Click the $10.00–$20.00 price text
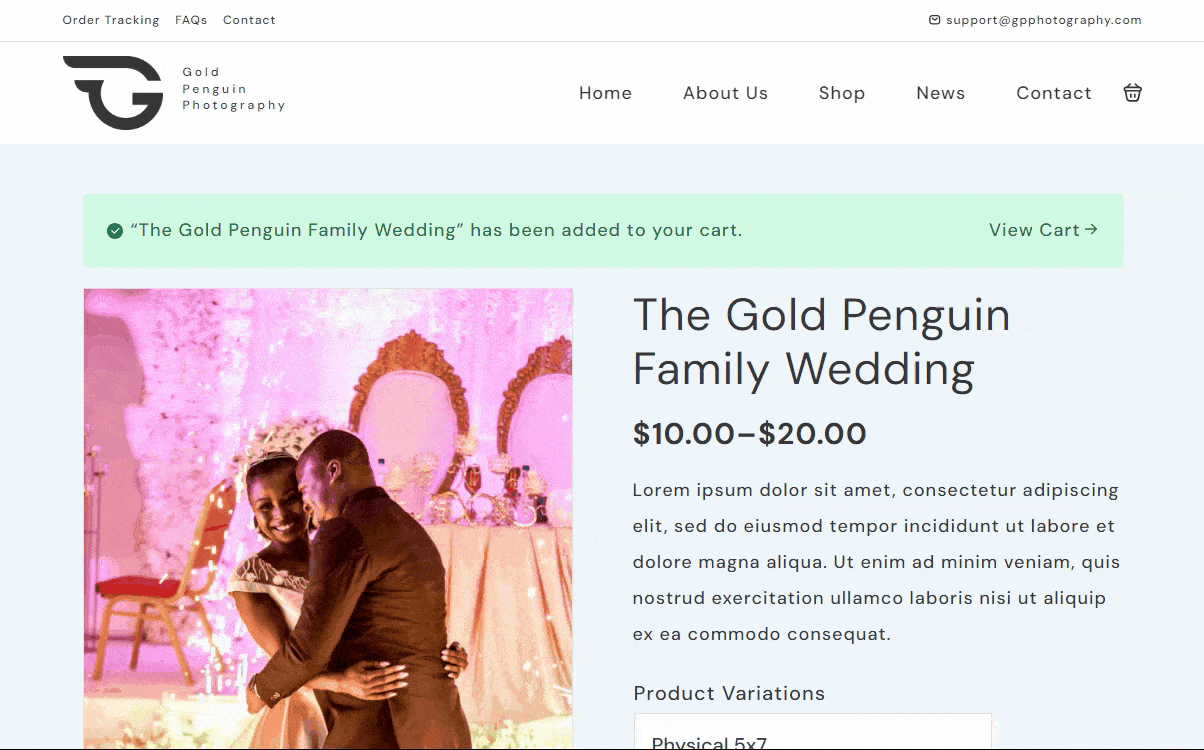This screenshot has width=1204, height=750. pyautogui.click(x=749, y=433)
